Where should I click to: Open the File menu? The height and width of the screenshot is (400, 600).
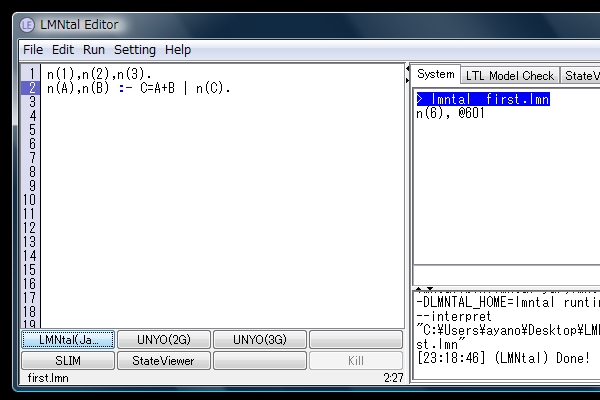point(33,50)
